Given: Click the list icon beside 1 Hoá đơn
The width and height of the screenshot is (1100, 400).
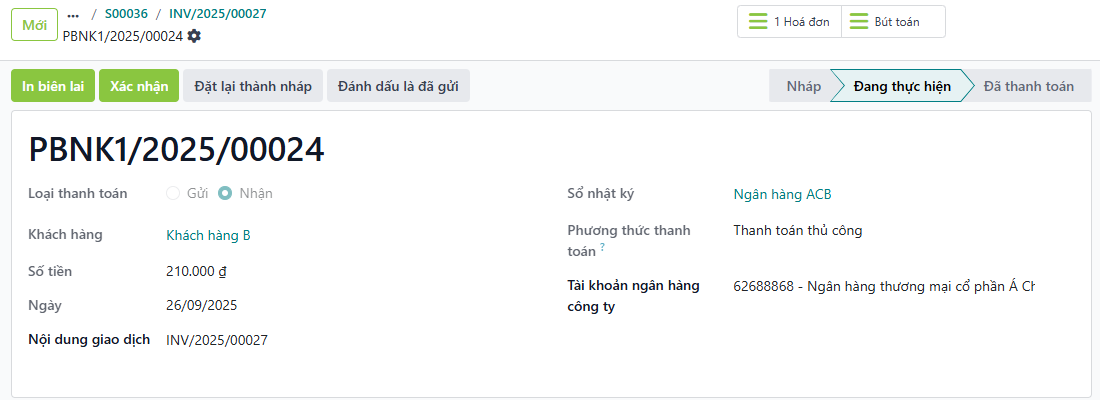Looking at the screenshot, I should (x=758, y=21).
